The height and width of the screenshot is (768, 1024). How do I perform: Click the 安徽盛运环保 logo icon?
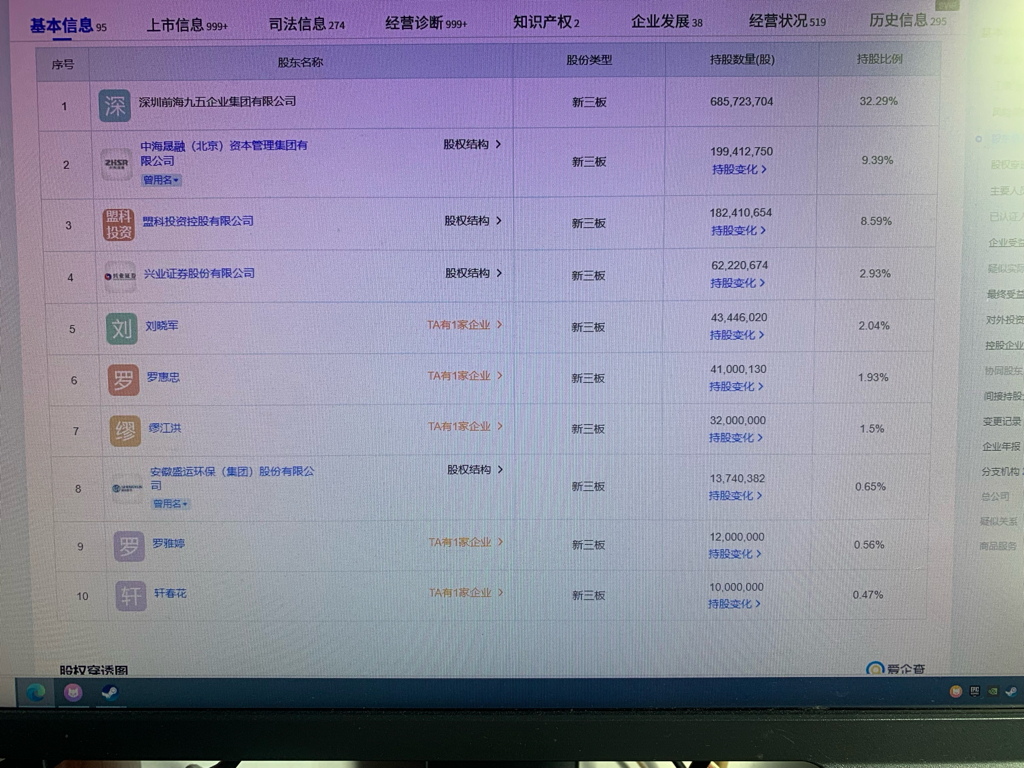[x=127, y=488]
